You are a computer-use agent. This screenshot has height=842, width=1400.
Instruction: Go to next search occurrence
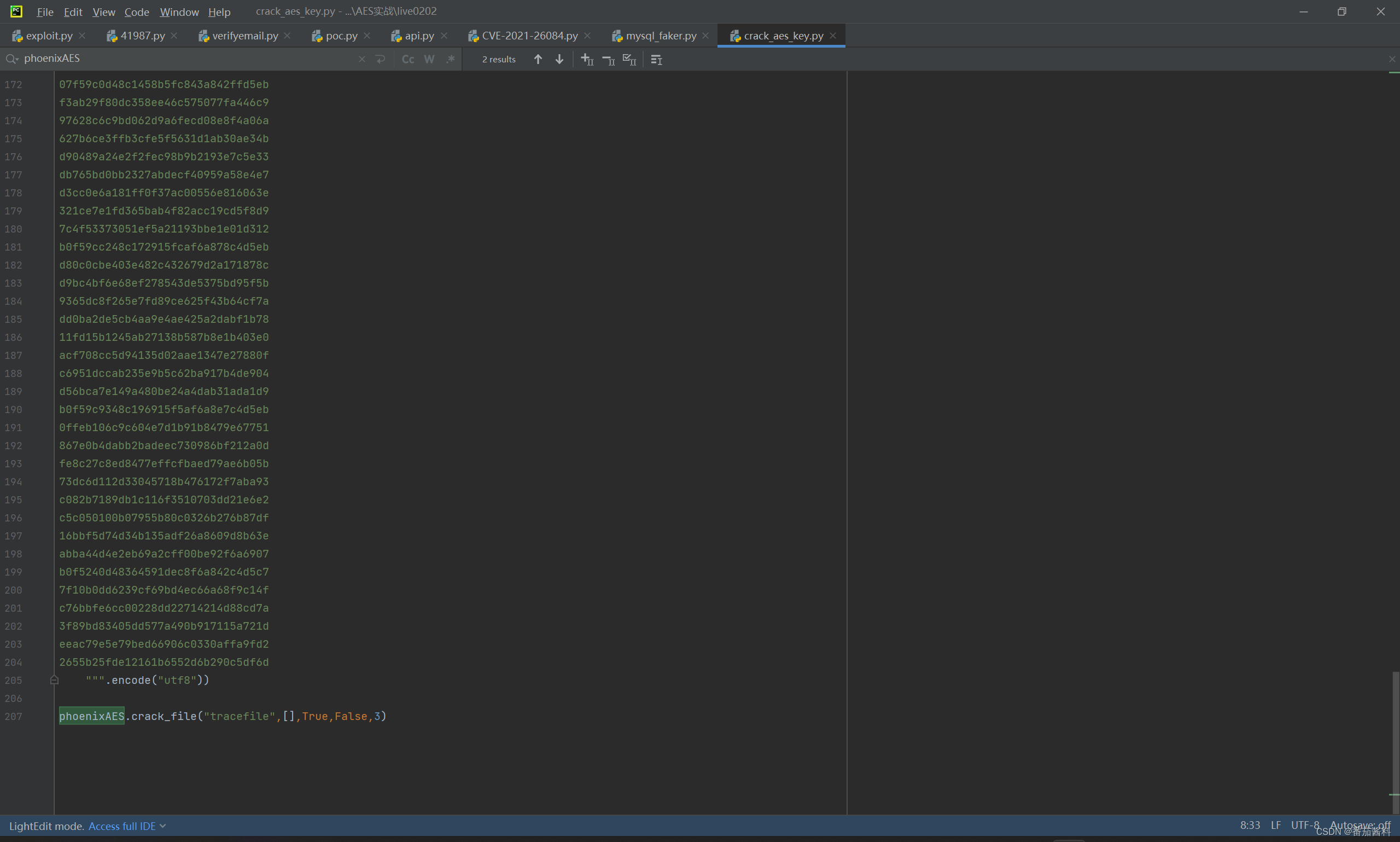(x=559, y=59)
